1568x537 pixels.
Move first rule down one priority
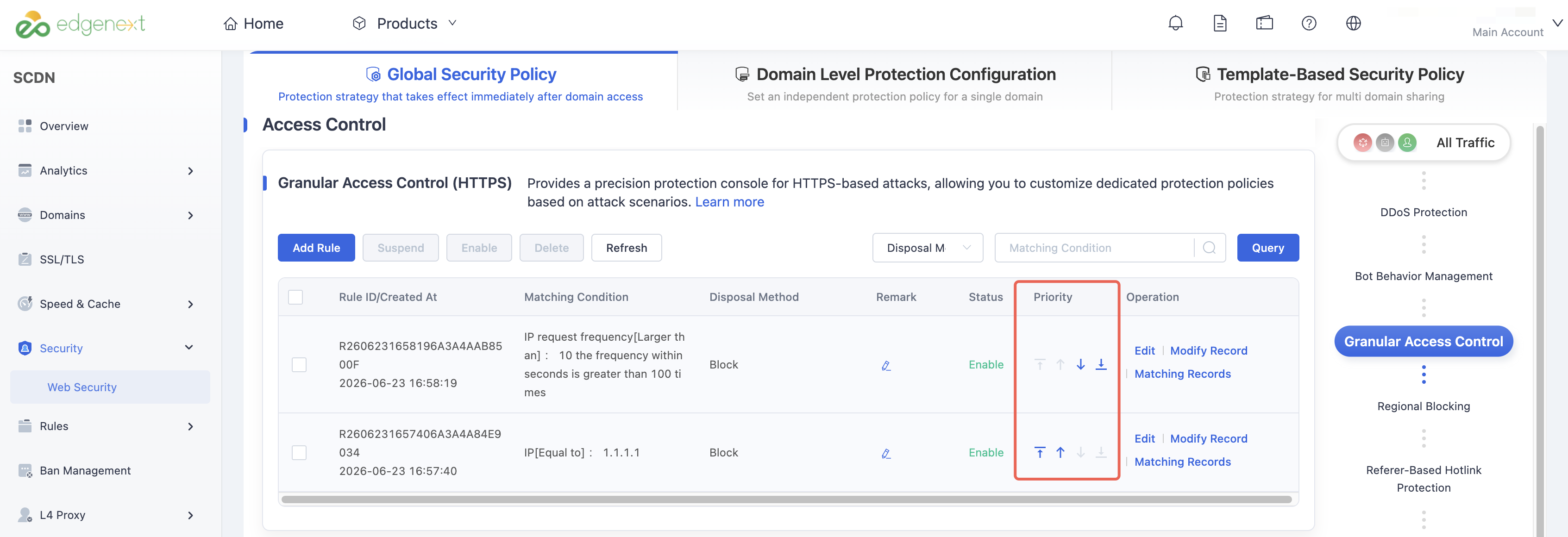coord(1080,364)
